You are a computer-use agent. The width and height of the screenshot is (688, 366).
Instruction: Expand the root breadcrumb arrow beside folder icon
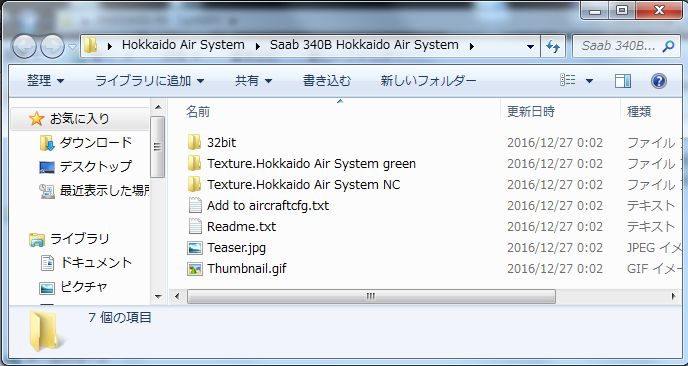click(109, 46)
